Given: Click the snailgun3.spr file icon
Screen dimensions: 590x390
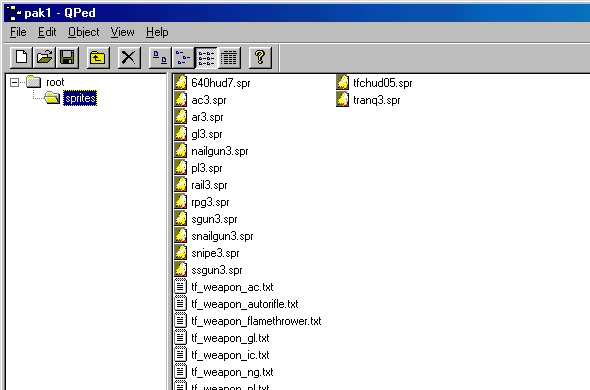Looking at the screenshot, I should tap(181, 236).
